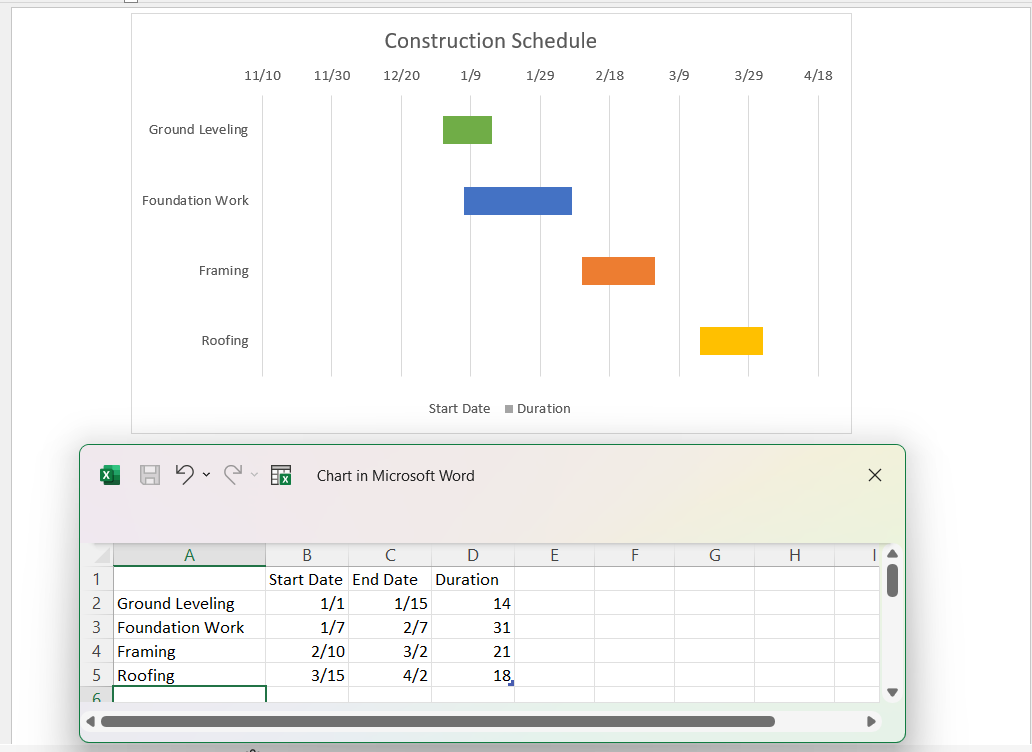Image resolution: width=1032 pixels, height=752 pixels.
Task: Select the yellow Roofing bar
Action: click(x=731, y=341)
